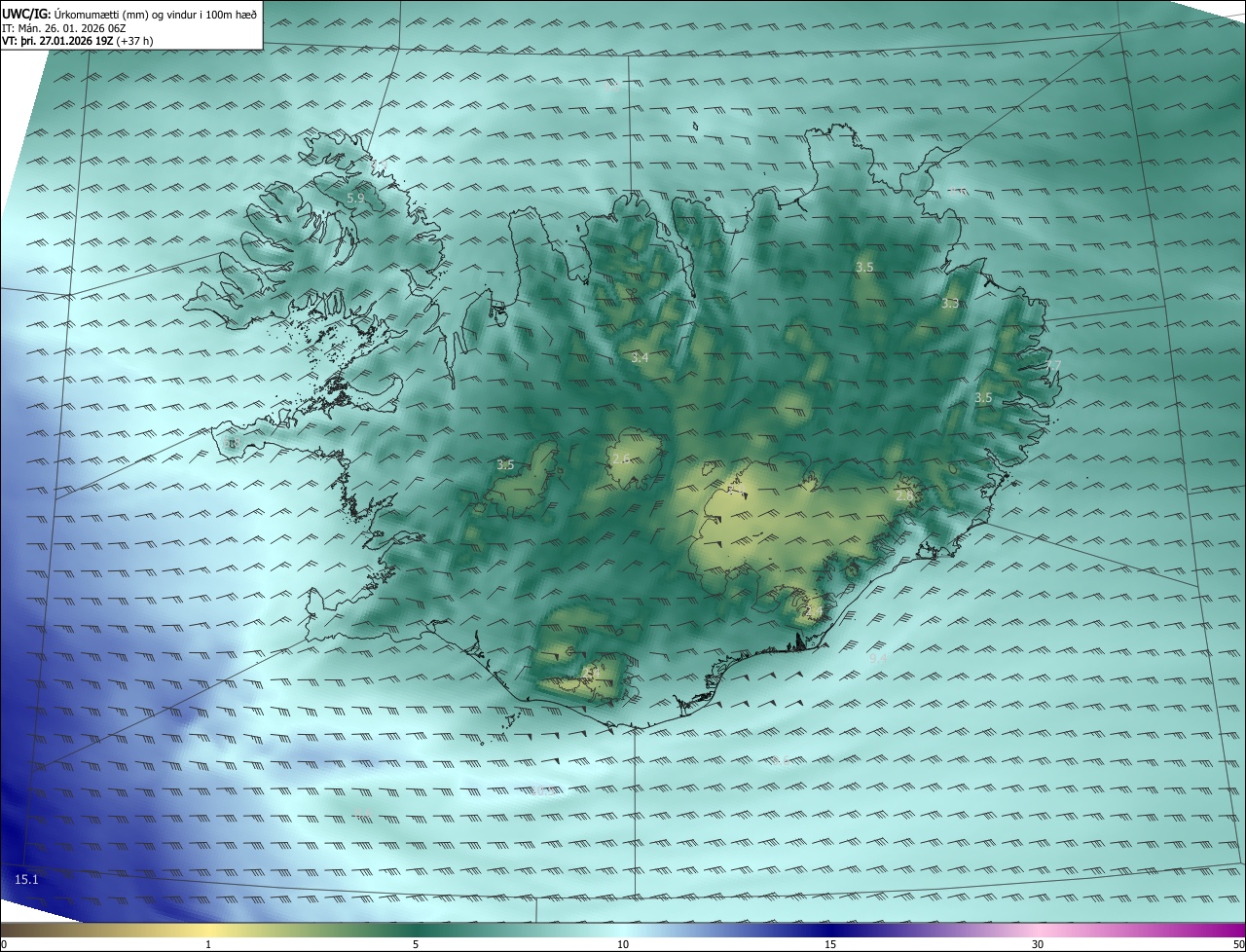The image size is (1246, 952).
Task: Click the 1 tick label on the color scale
Action: click(208, 944)
